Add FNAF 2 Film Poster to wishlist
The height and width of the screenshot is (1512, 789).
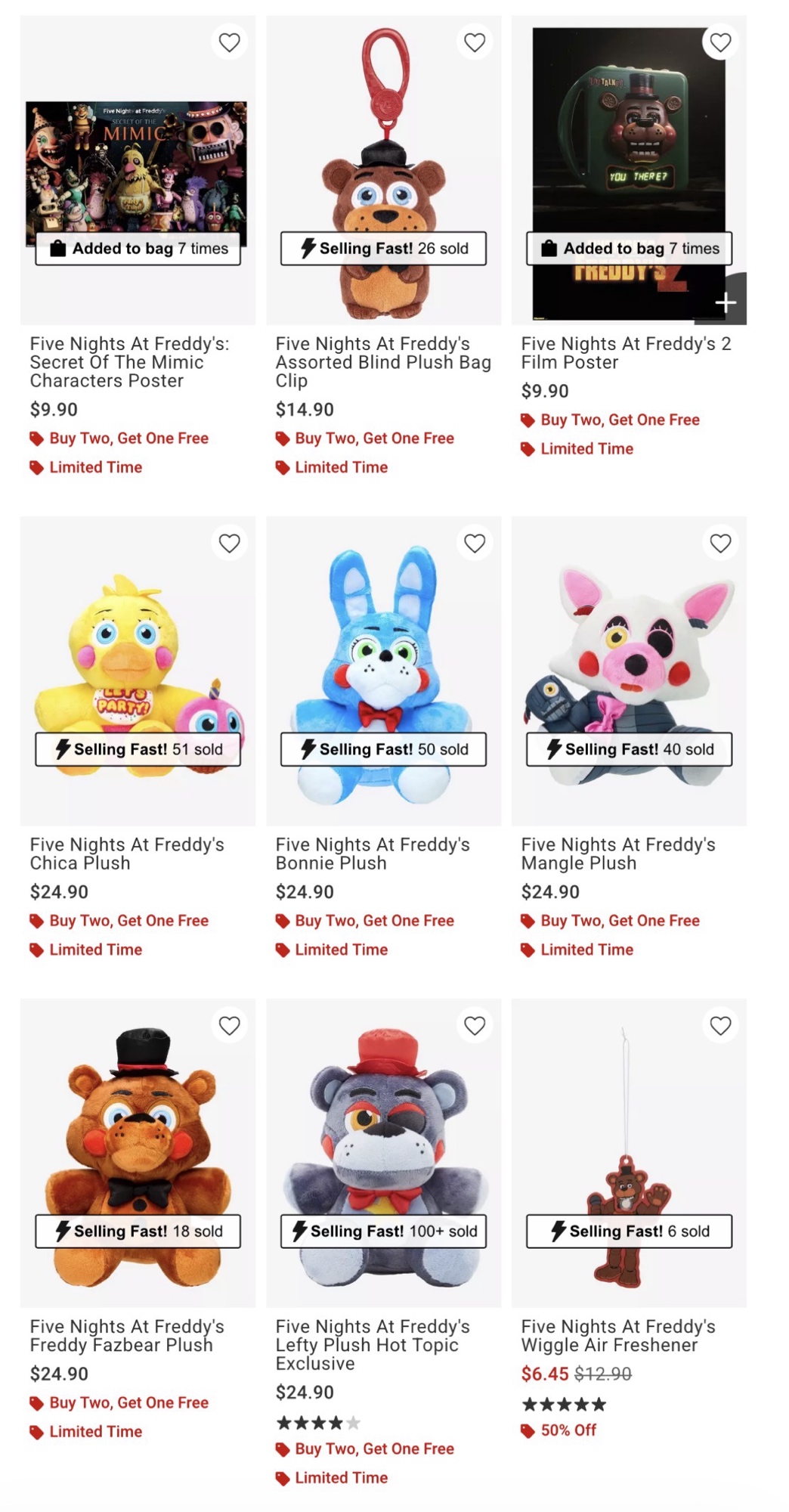click(720, 42)
